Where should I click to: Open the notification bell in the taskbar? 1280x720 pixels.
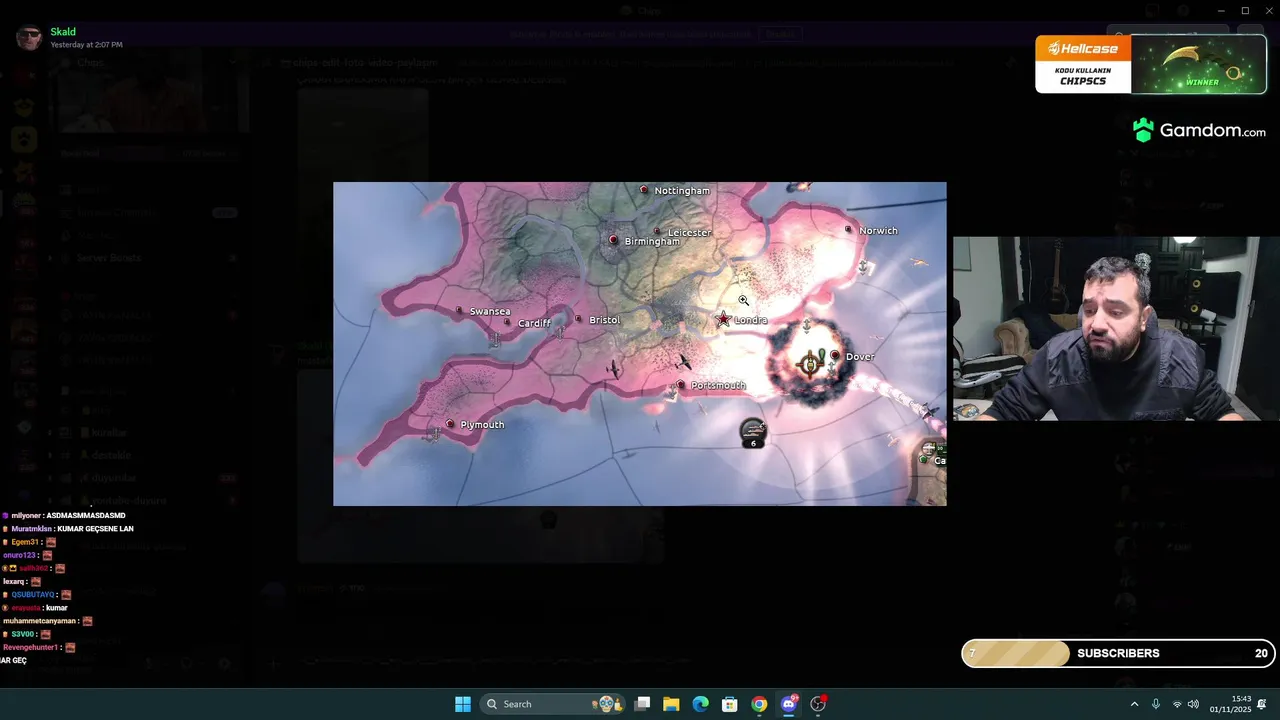(x=1262, y=704)
